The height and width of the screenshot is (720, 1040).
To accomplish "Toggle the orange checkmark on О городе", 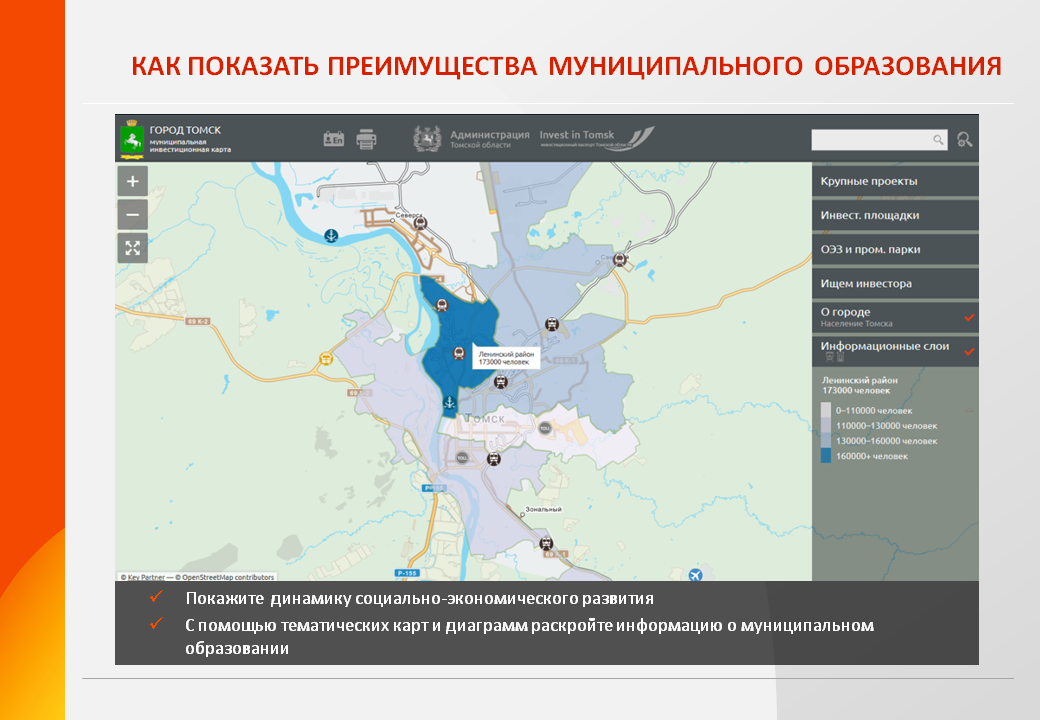I will pos(969,318).
